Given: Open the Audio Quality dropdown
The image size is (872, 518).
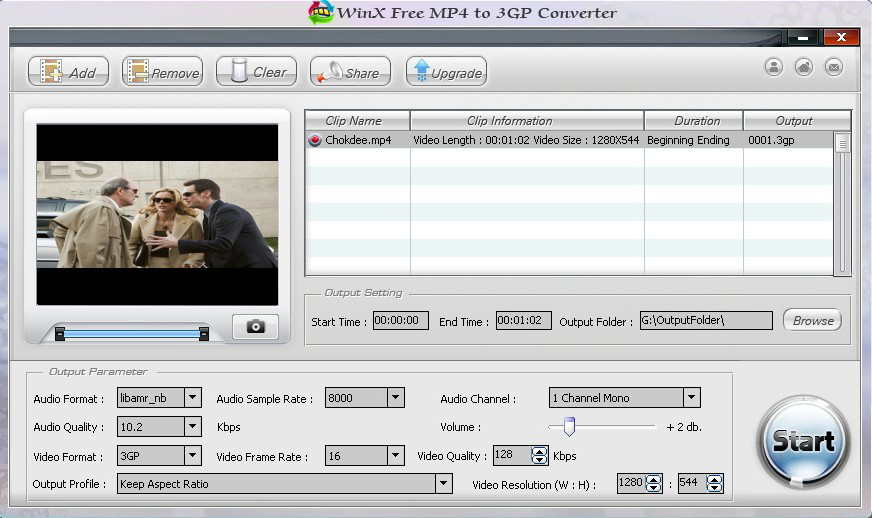Looking at the screenshot, I should [x=192, y=427].
